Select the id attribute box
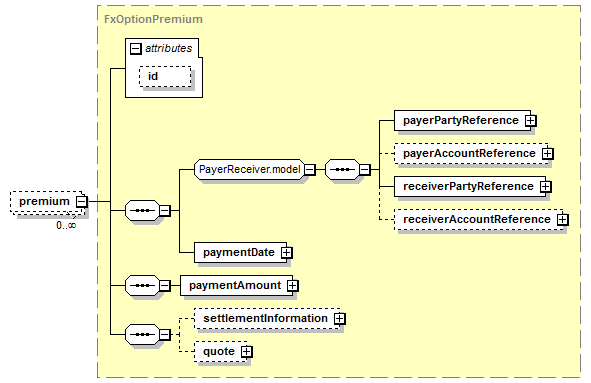Screen dimensions: 591x383 point(165,77)
